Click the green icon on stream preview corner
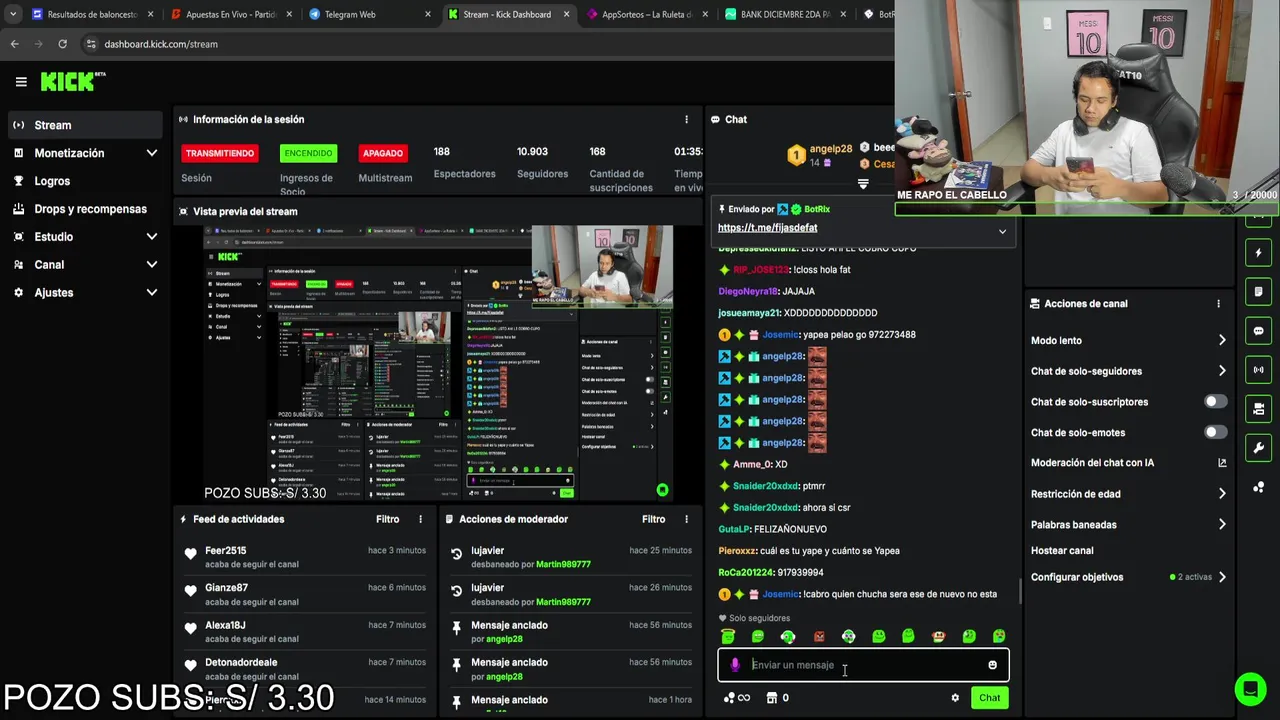1280x720 pixels. click(662, 489)
